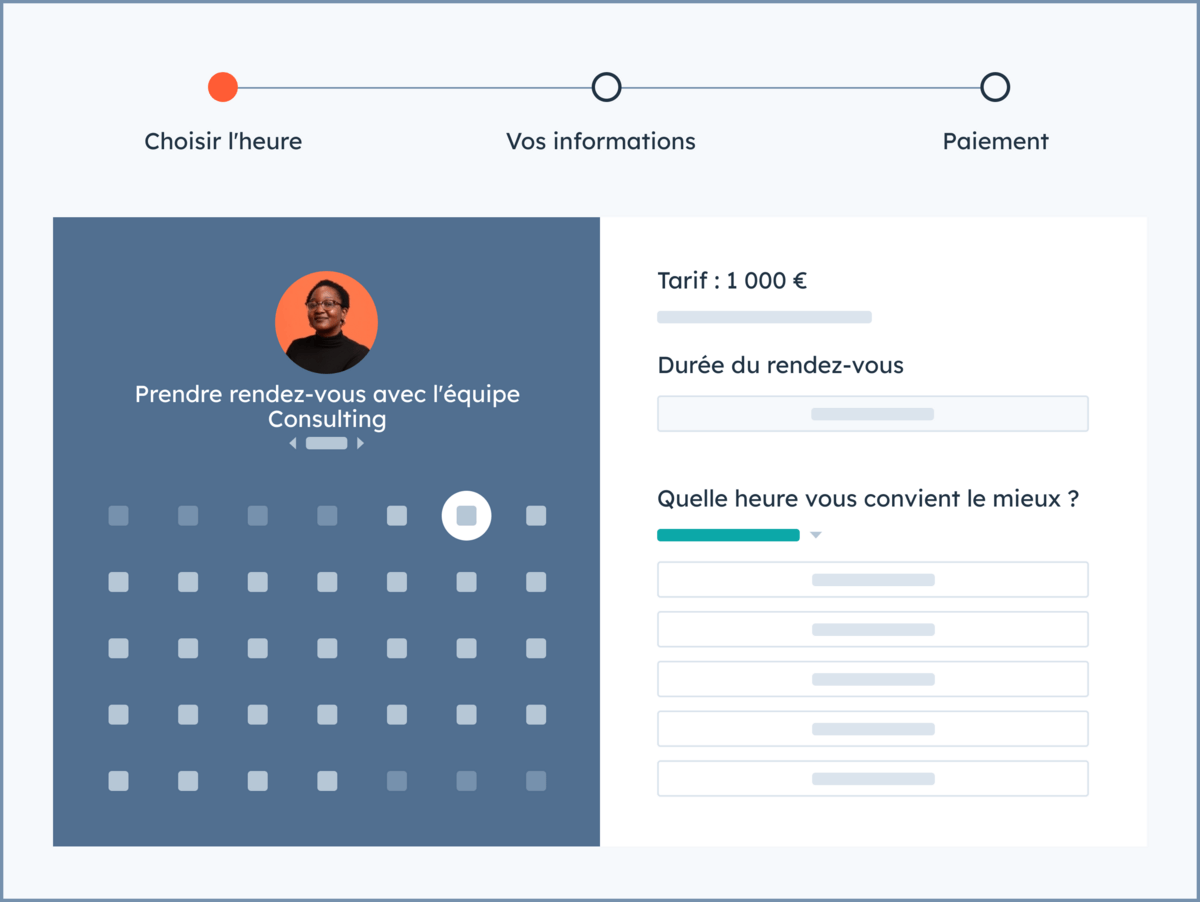
Task: Open the Durée du rendez-vous selector
Action: click(872, 414)
